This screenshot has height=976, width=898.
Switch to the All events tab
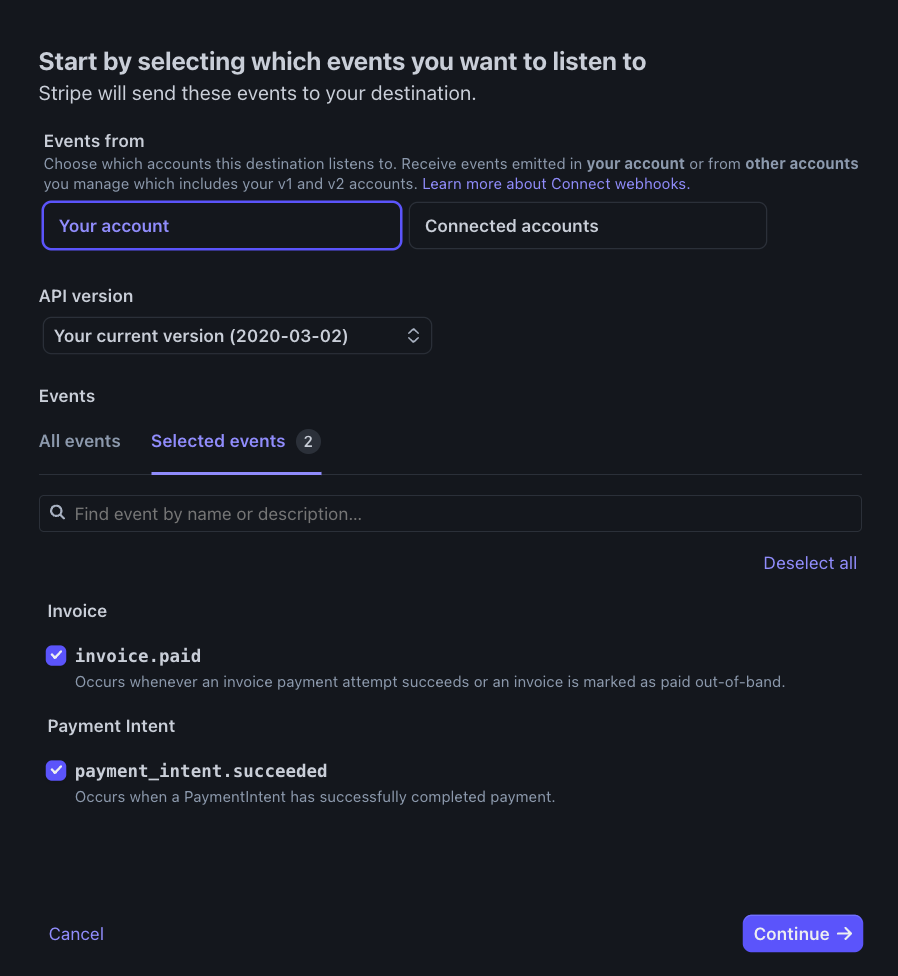pos(79,441)
